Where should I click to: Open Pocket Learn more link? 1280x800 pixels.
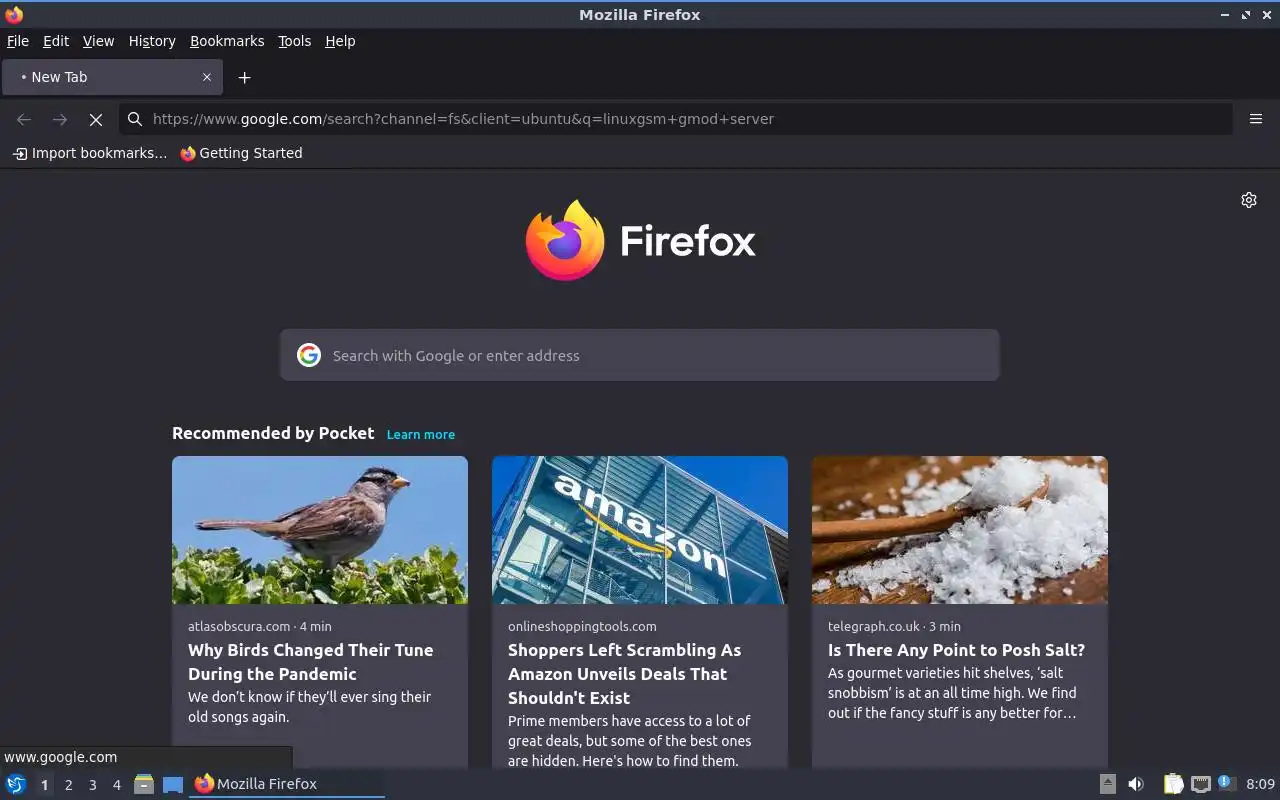pyautogui.click(x=421, y=434)
